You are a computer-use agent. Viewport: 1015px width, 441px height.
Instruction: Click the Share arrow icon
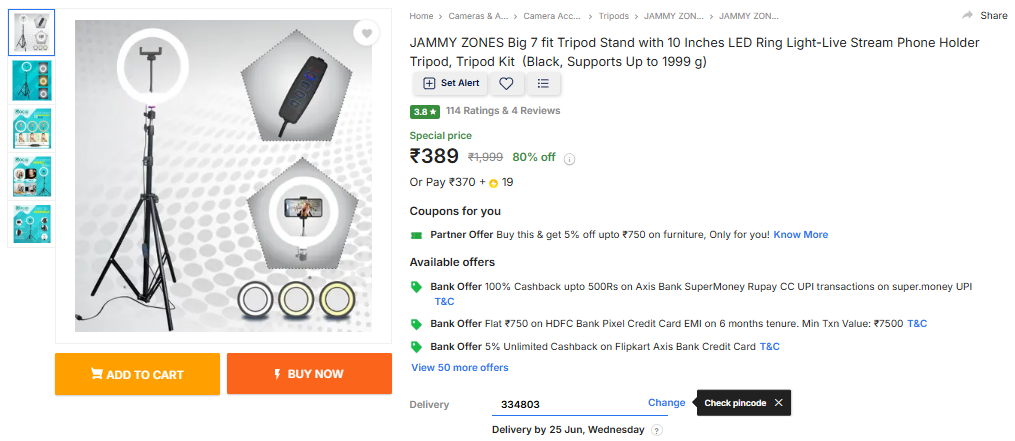(967, 16)
